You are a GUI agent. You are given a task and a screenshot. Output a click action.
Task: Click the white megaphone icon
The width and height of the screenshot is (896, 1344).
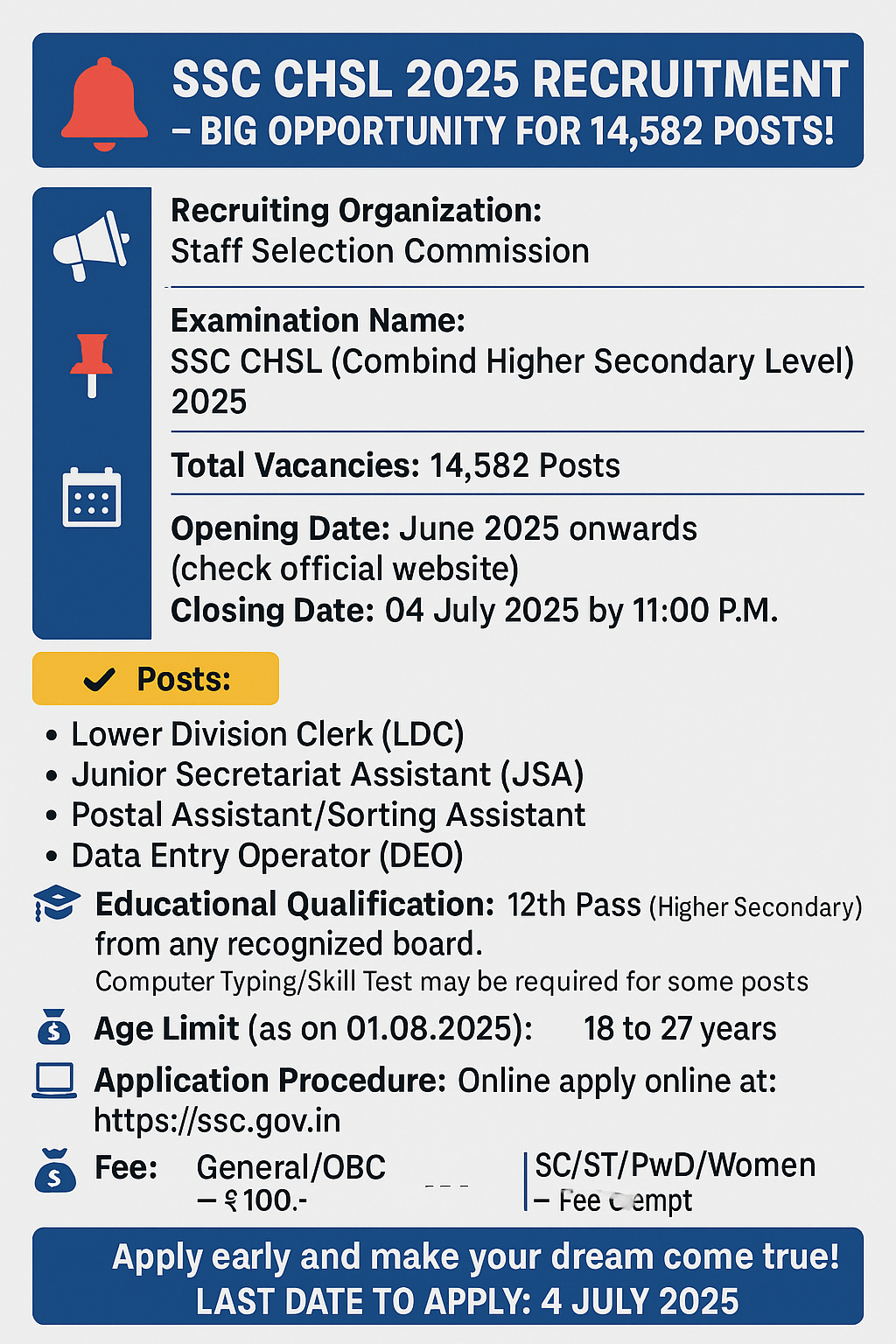click(x=91, y=246)
